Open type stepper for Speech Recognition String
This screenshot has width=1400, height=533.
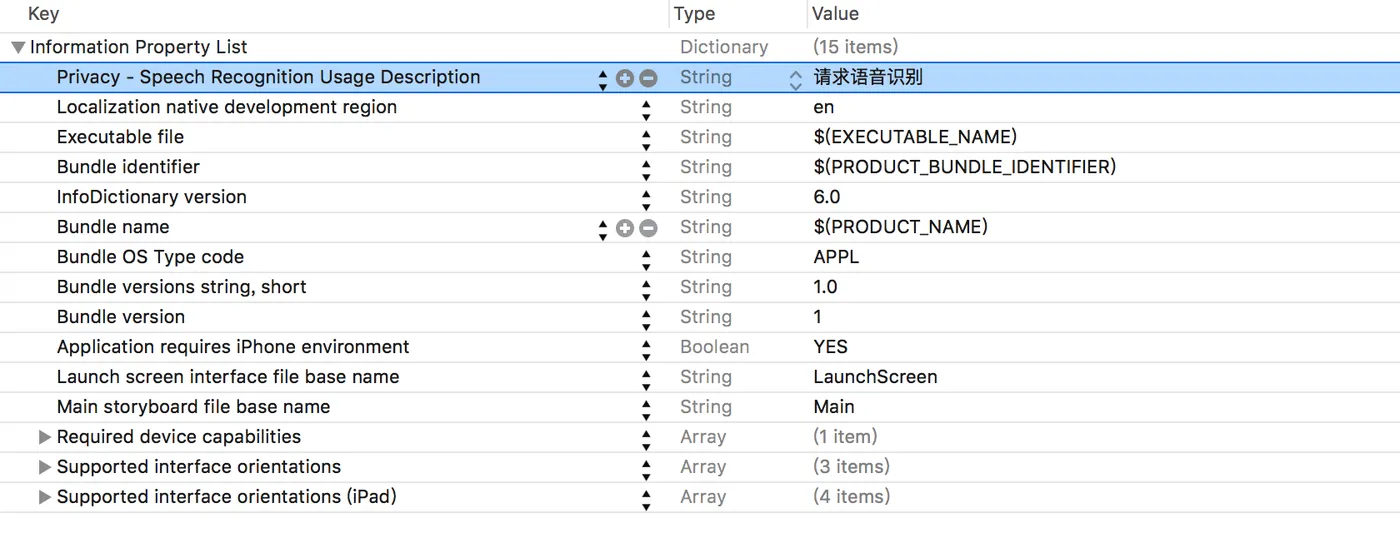(x=796, y=78)
